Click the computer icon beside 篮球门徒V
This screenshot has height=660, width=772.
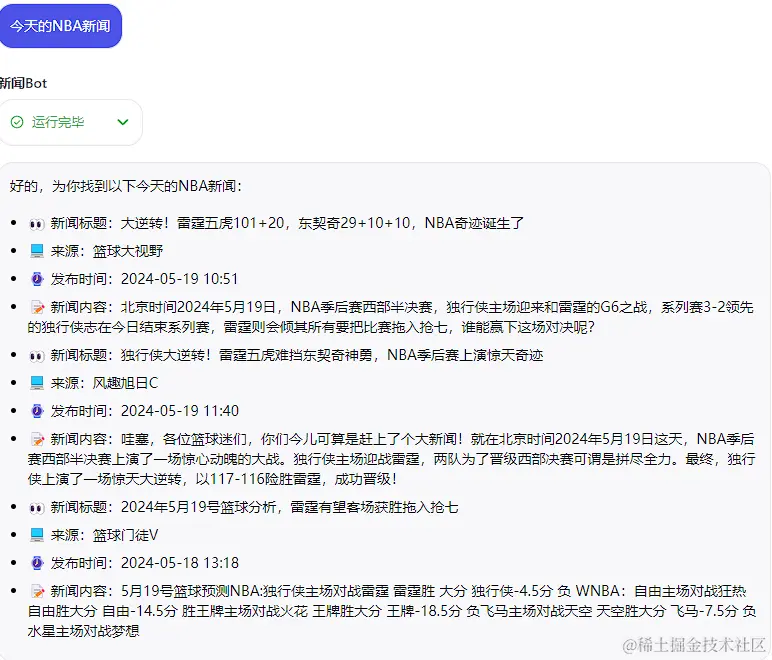tap(37, 535)
